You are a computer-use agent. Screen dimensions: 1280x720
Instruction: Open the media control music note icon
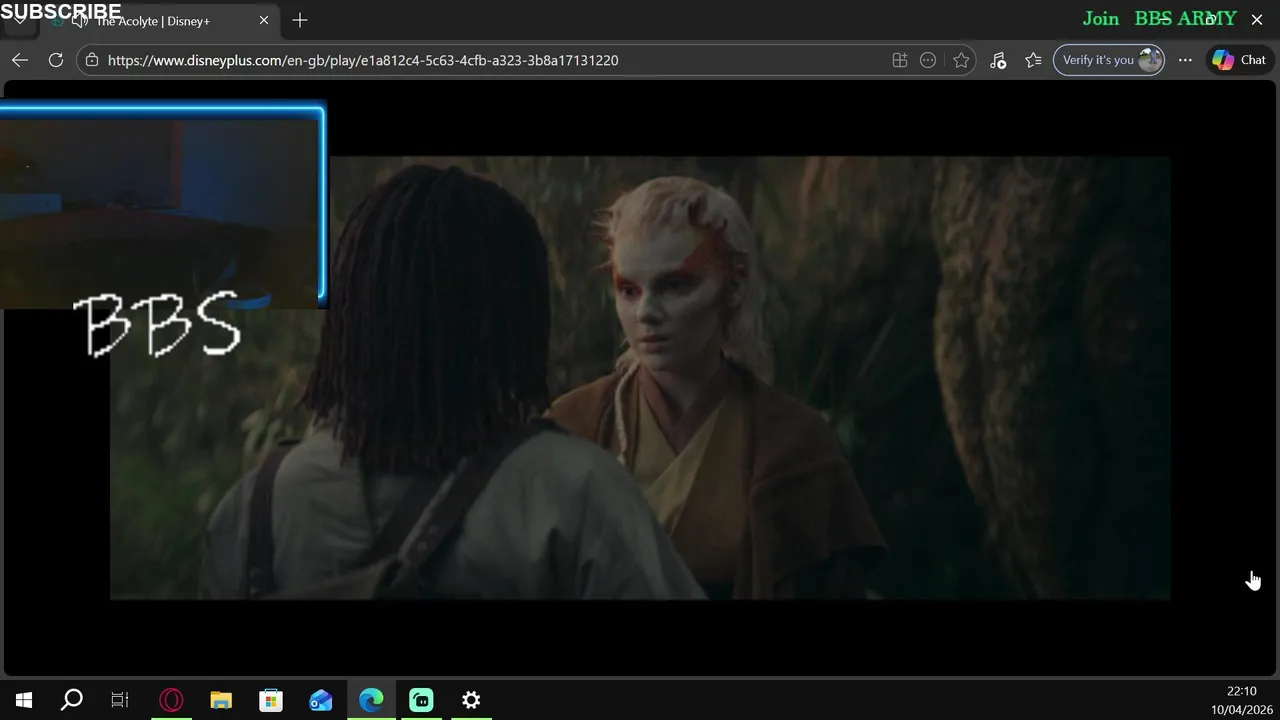pos(998,60)
